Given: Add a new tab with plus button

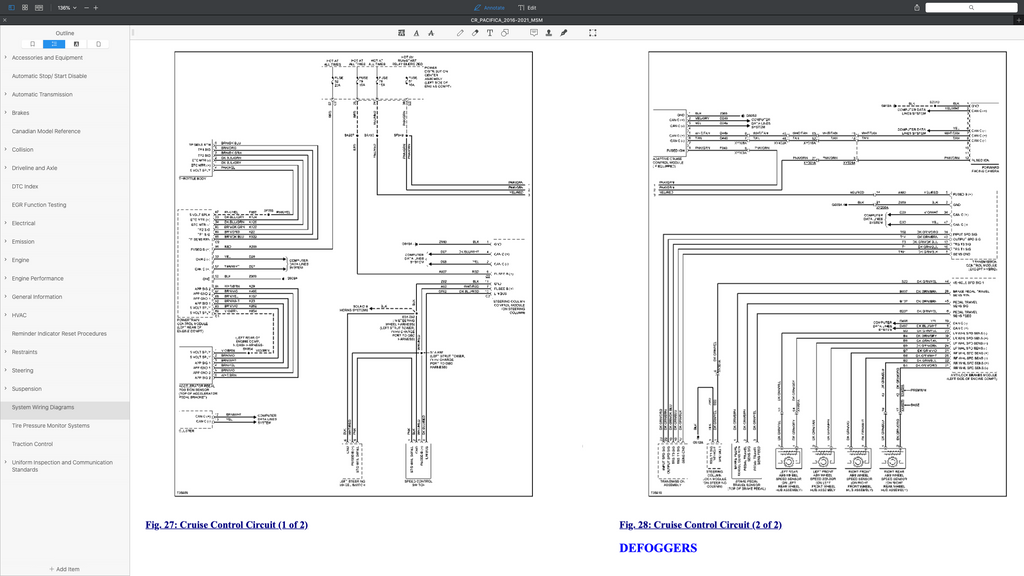Looking at the screenshot, I should click(1018, 20).
